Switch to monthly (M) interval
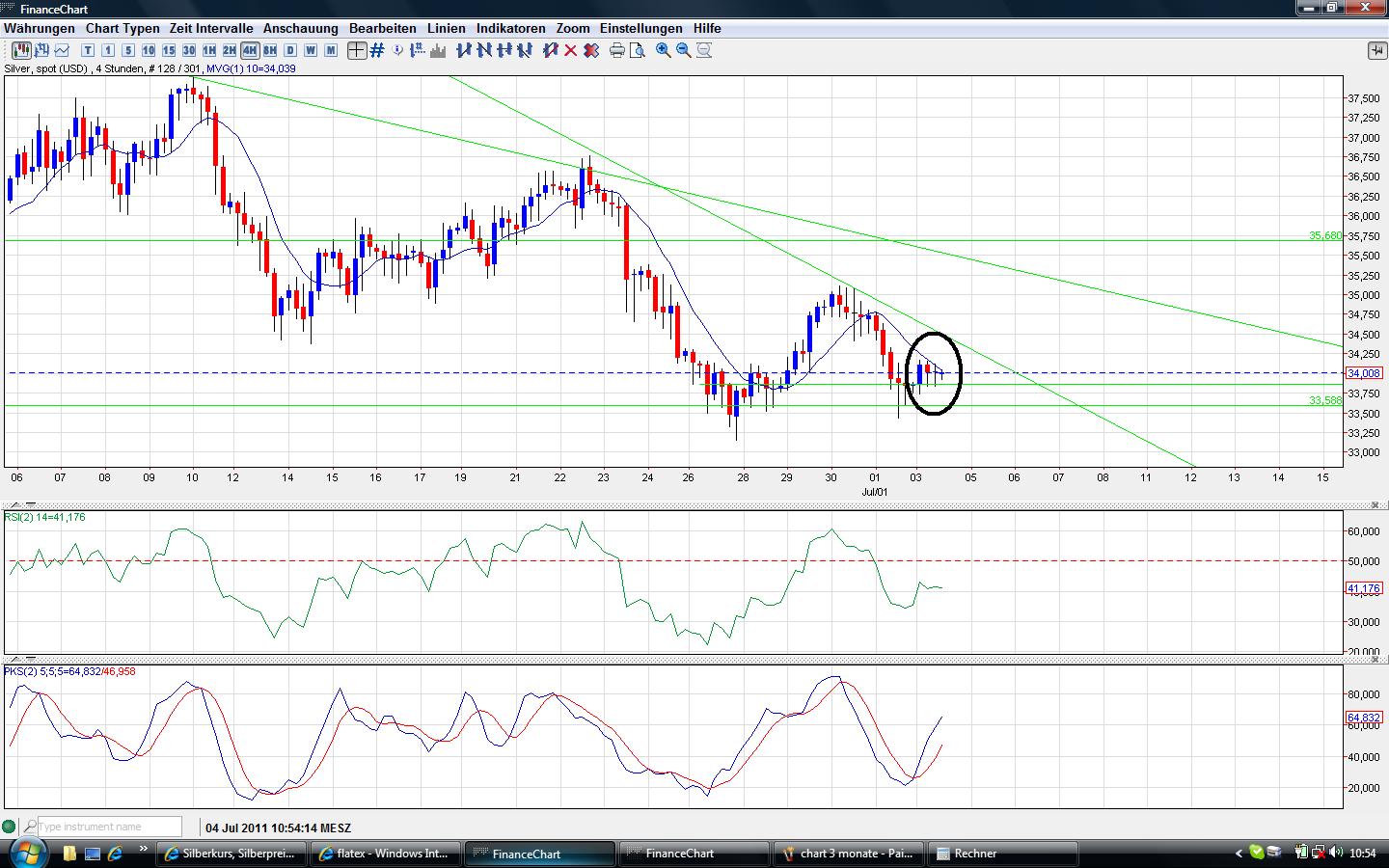The width and height of the screenshot is (1389, 868). tap(331, 50)
